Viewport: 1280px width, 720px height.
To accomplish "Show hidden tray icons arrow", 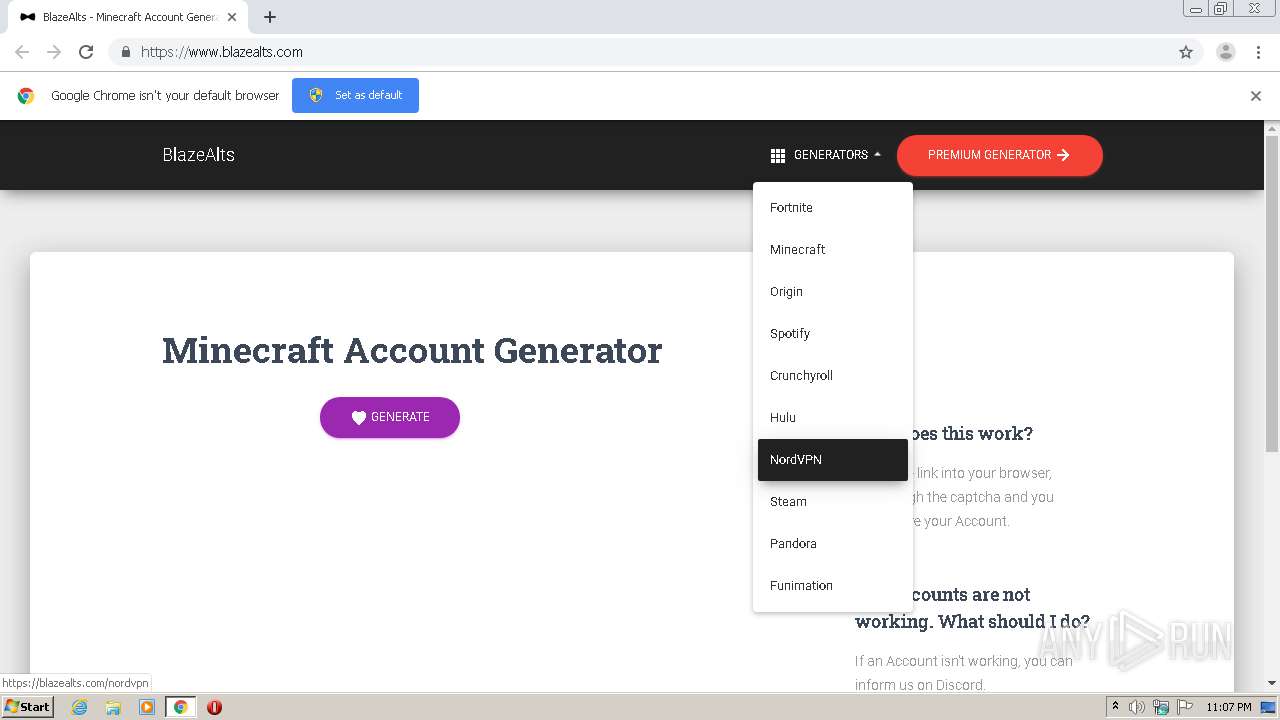I will (x=1115, y=707).
